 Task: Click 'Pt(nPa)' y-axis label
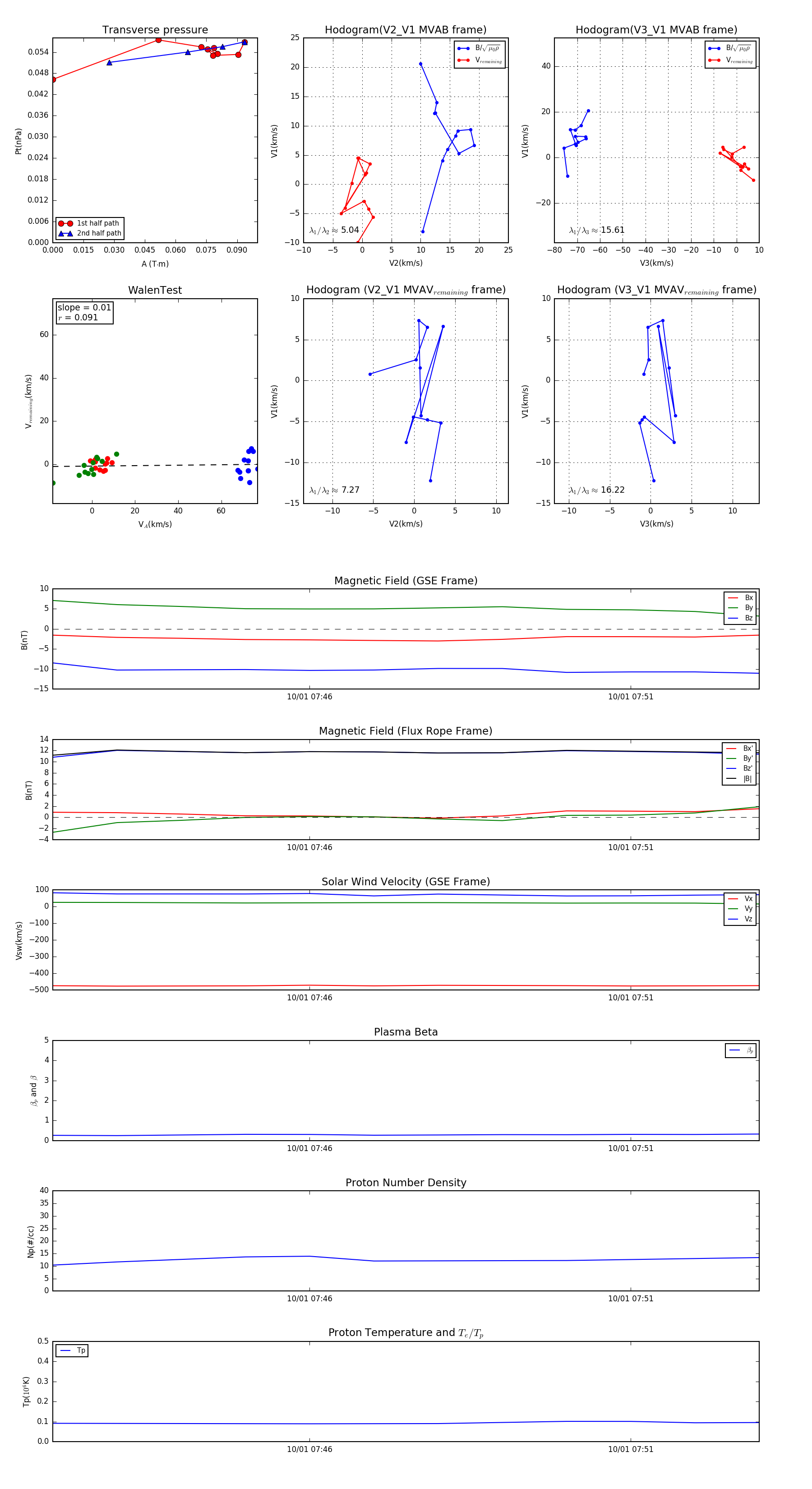18,141
